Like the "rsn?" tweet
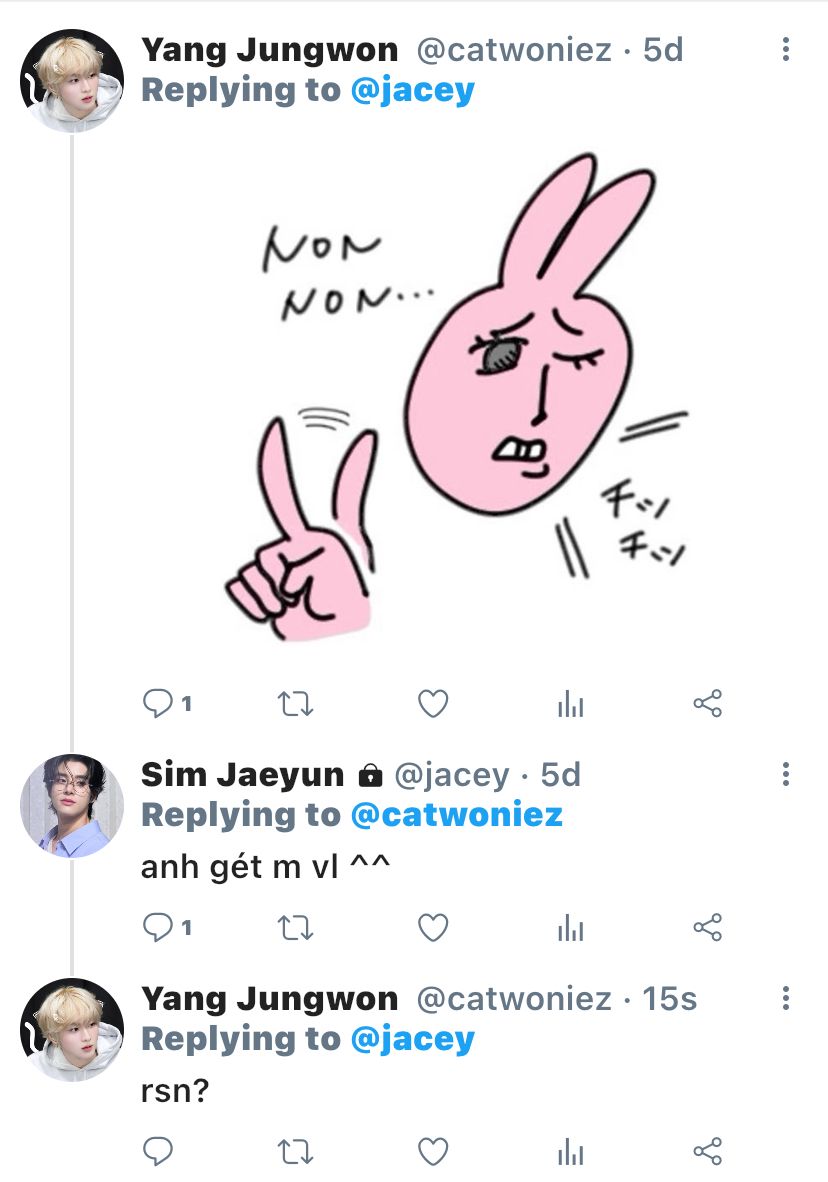This screenshot has width=828, height=1182. pyautogui.click(x=432, y=1151)
